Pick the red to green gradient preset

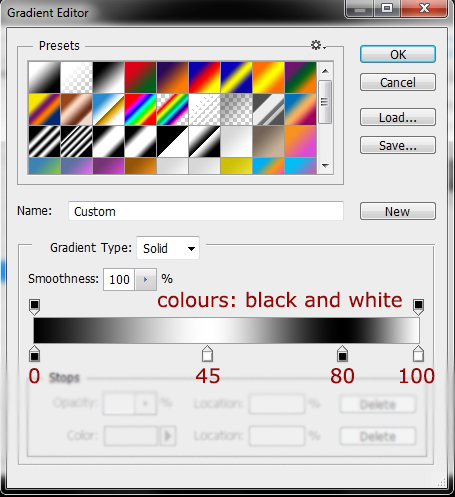[x=141, y=77]
